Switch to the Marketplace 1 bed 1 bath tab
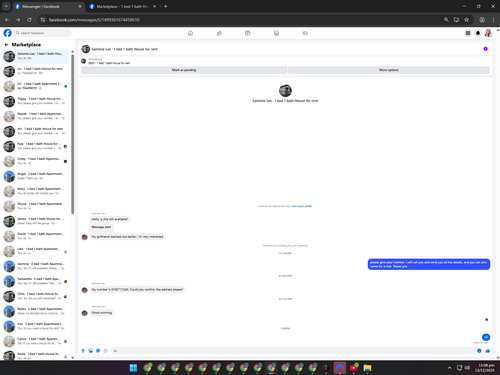Image resolution: width=500 pixels, height=375 pixels. point(122,6)
